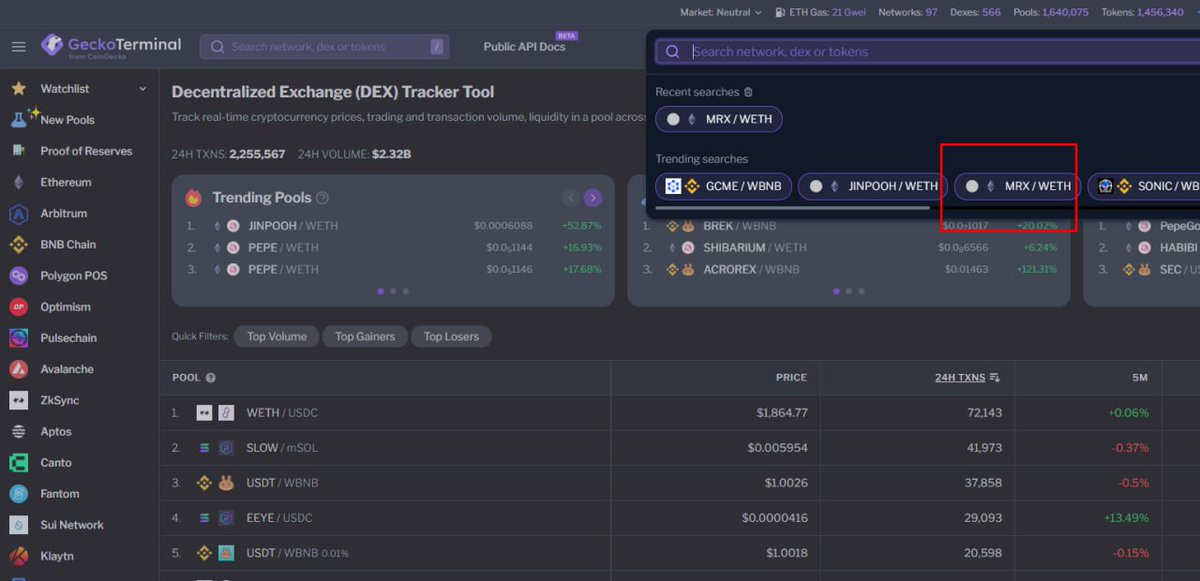Viewport: 1200px width, 581px height.
Task: Open the hamburger menu icon
Action: click(x=18, y=47)
